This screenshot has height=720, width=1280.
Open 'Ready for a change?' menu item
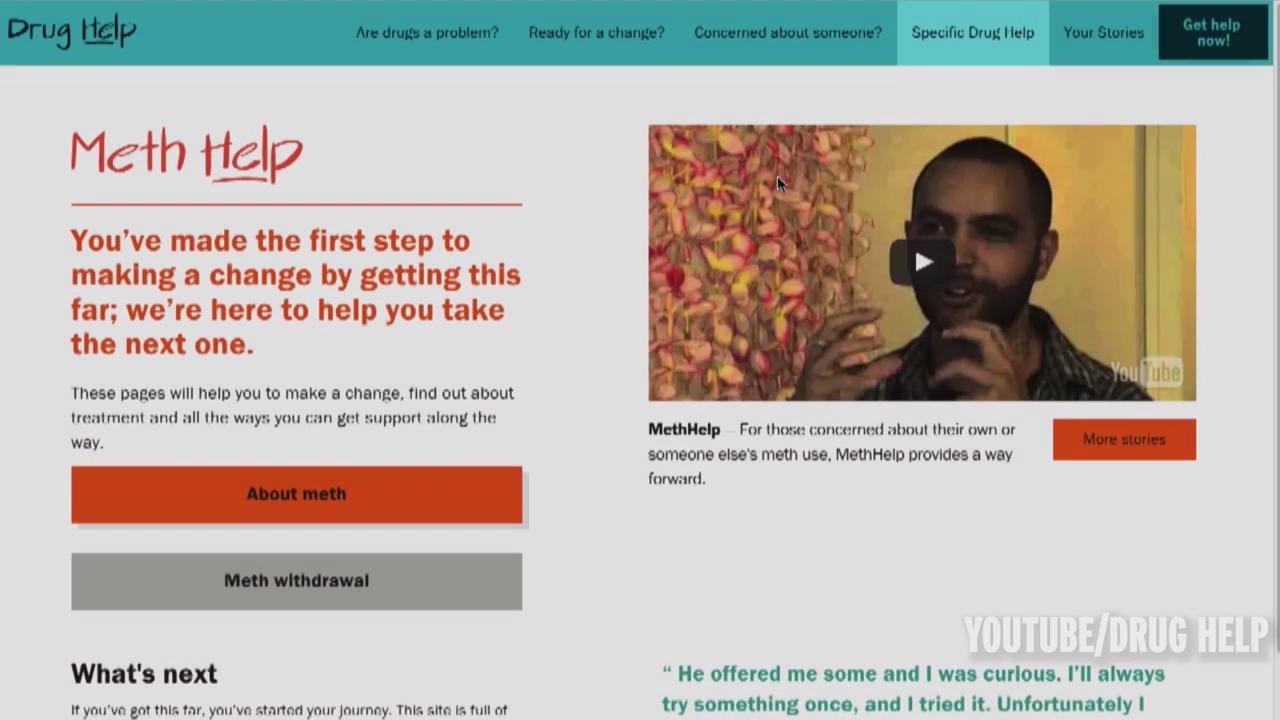(596, 32)
